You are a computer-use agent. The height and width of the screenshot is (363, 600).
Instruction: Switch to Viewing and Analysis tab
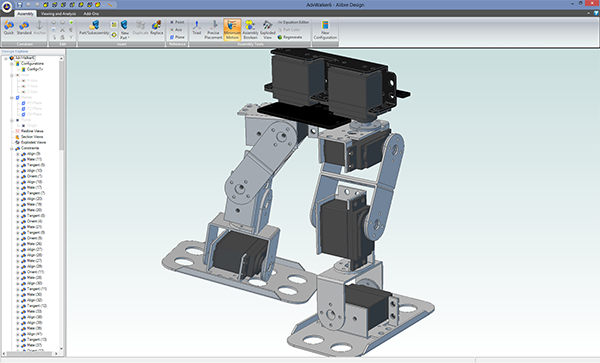click(59, 13)
